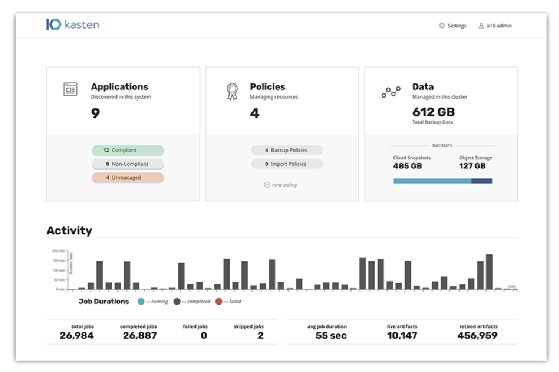Click the Discovered in this system subtitle
The image size is (559, 372).
pyautogui.click(x=121, y=97)
